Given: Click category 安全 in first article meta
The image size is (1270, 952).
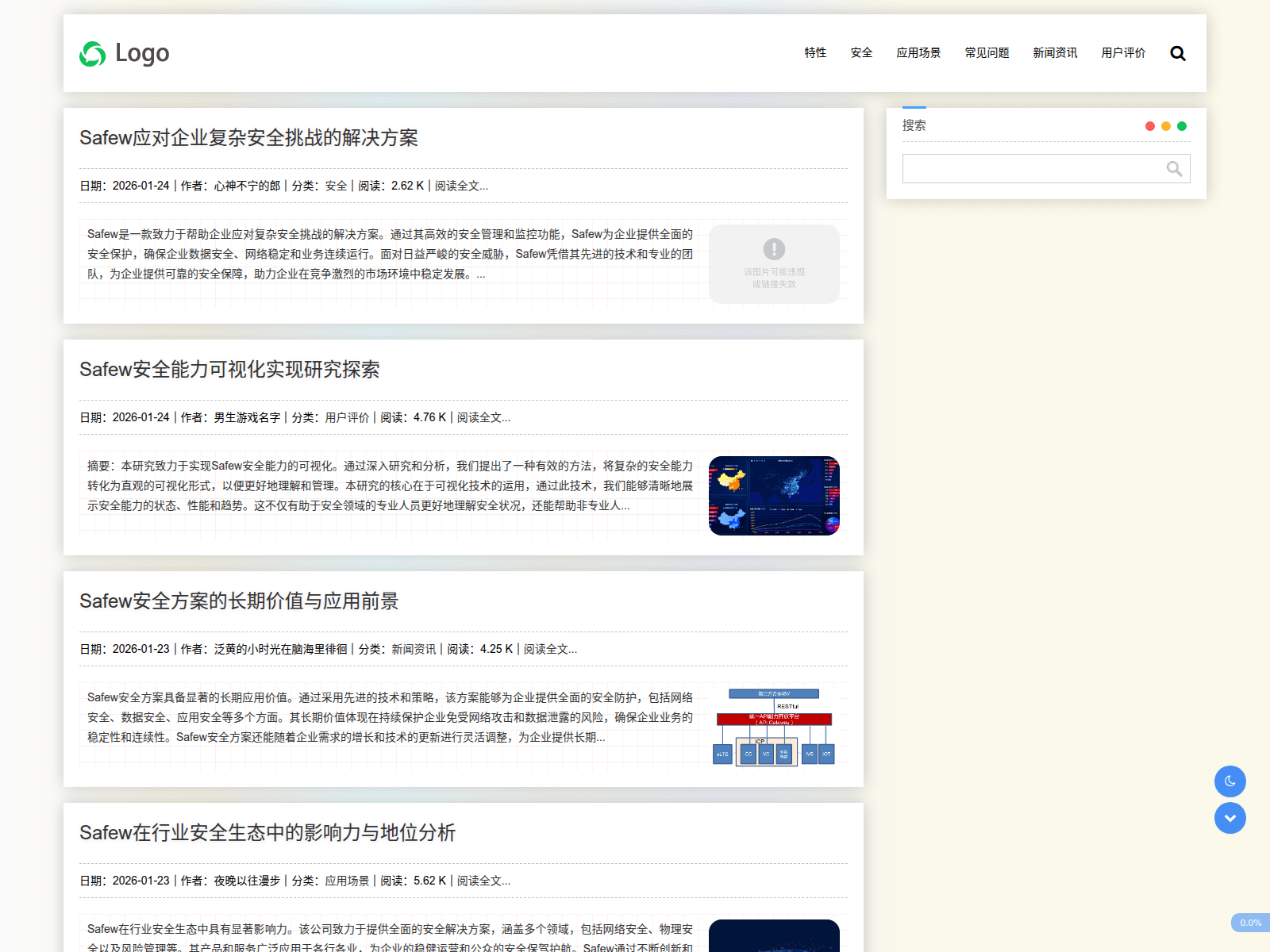Looking at the screenshot, I should [x=336, y=186].
